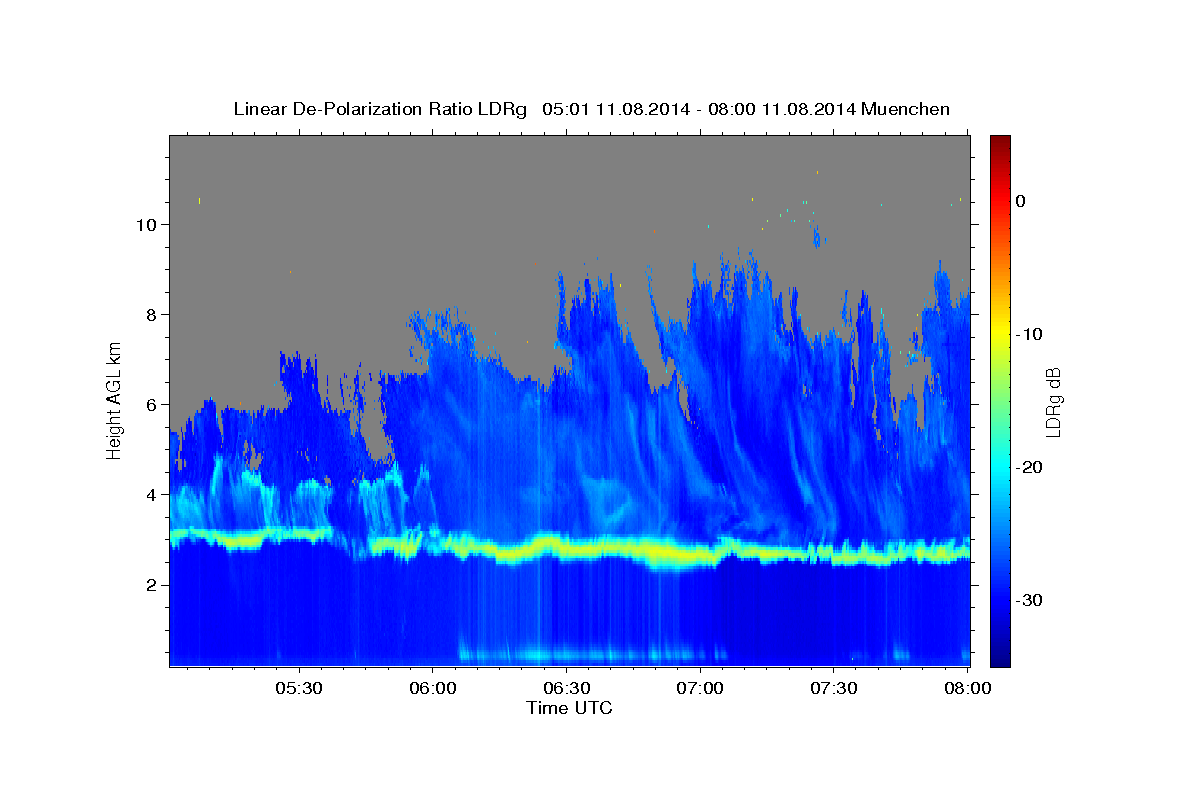The width and height of the screenshot is (1200, 800).
Task: Click the 08:00 time tick label
Action: 967,689
